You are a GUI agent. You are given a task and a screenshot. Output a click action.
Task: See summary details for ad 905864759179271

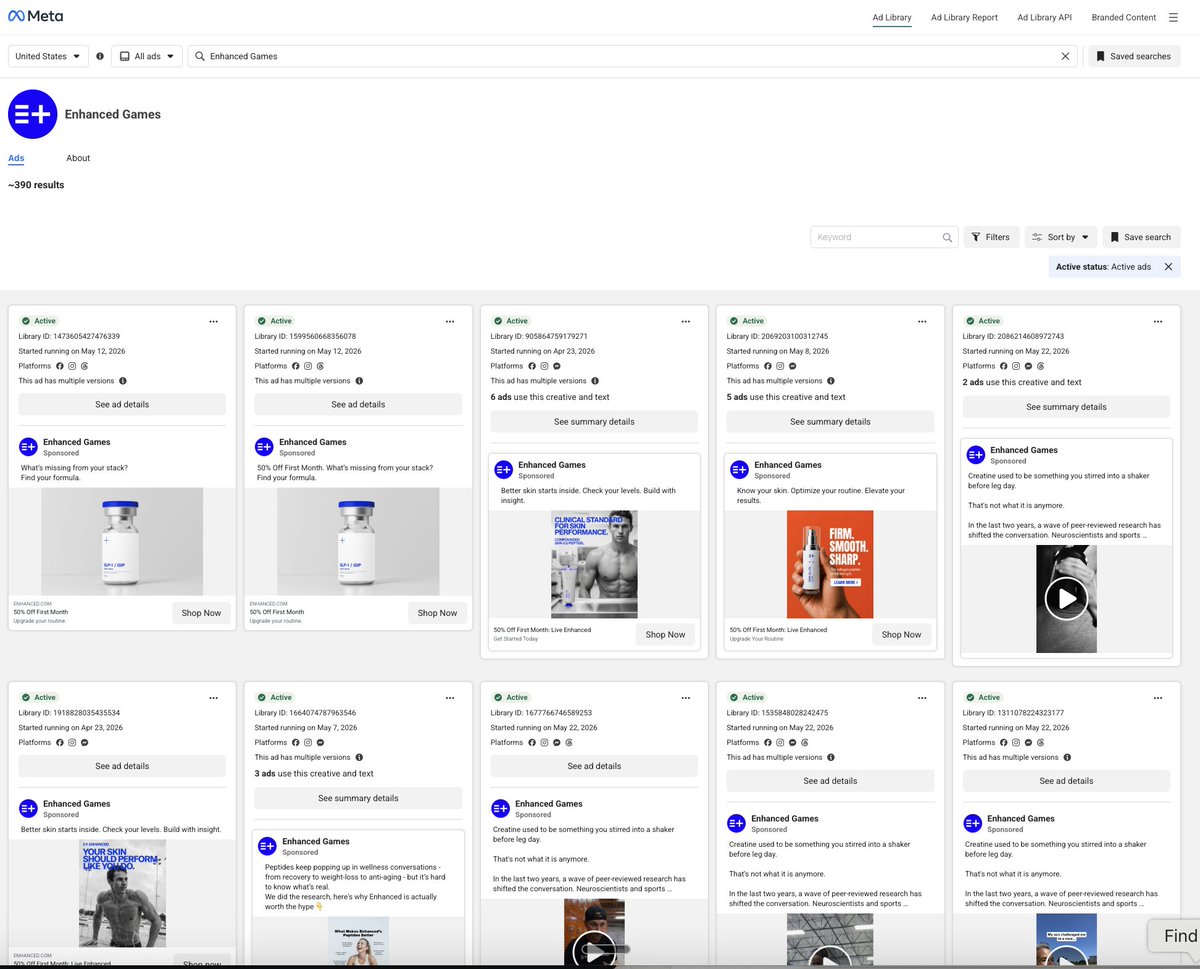click(594, 421)
